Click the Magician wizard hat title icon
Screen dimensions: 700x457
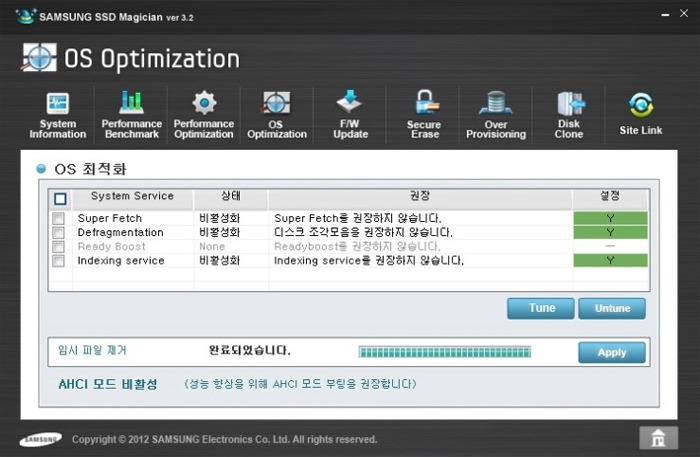pos(25,17)
